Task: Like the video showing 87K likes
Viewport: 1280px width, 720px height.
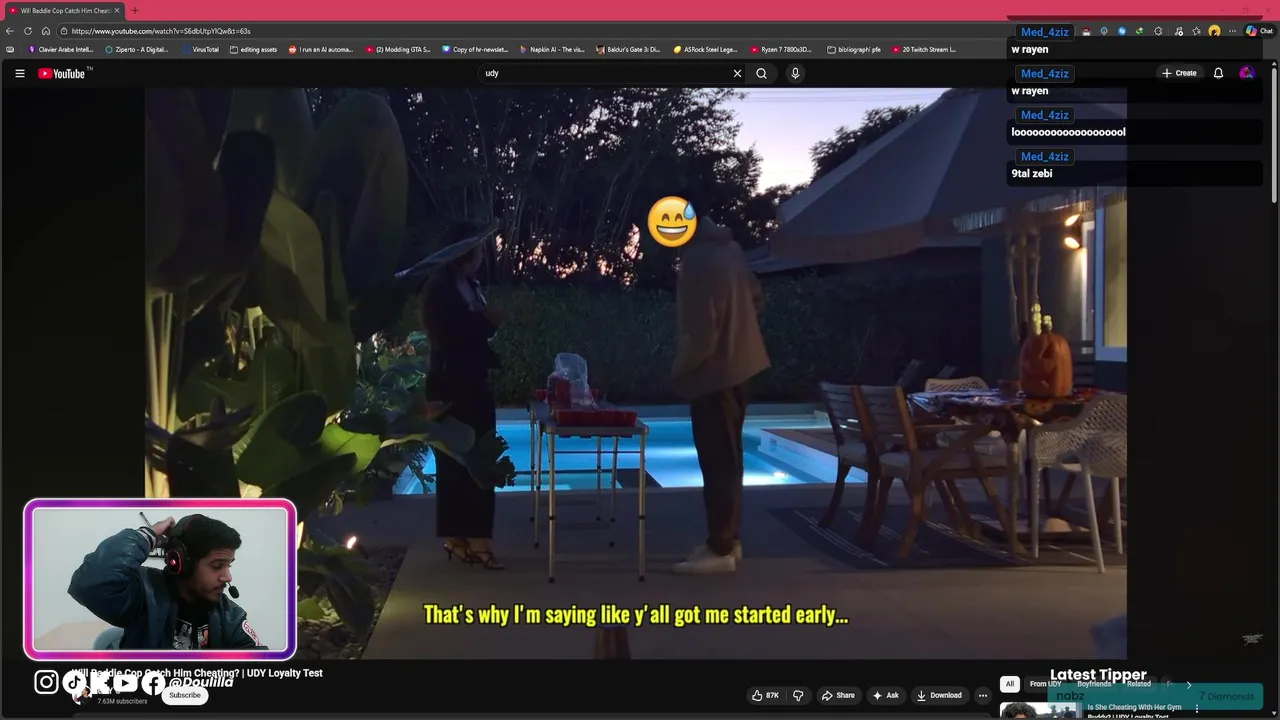Action: (766, 695)
